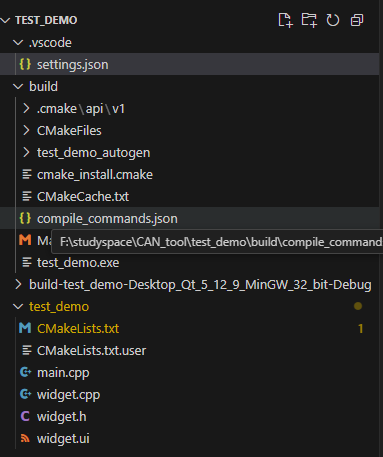Open widget.cpp file
The image size is (383, 457).
click(68, 395)
